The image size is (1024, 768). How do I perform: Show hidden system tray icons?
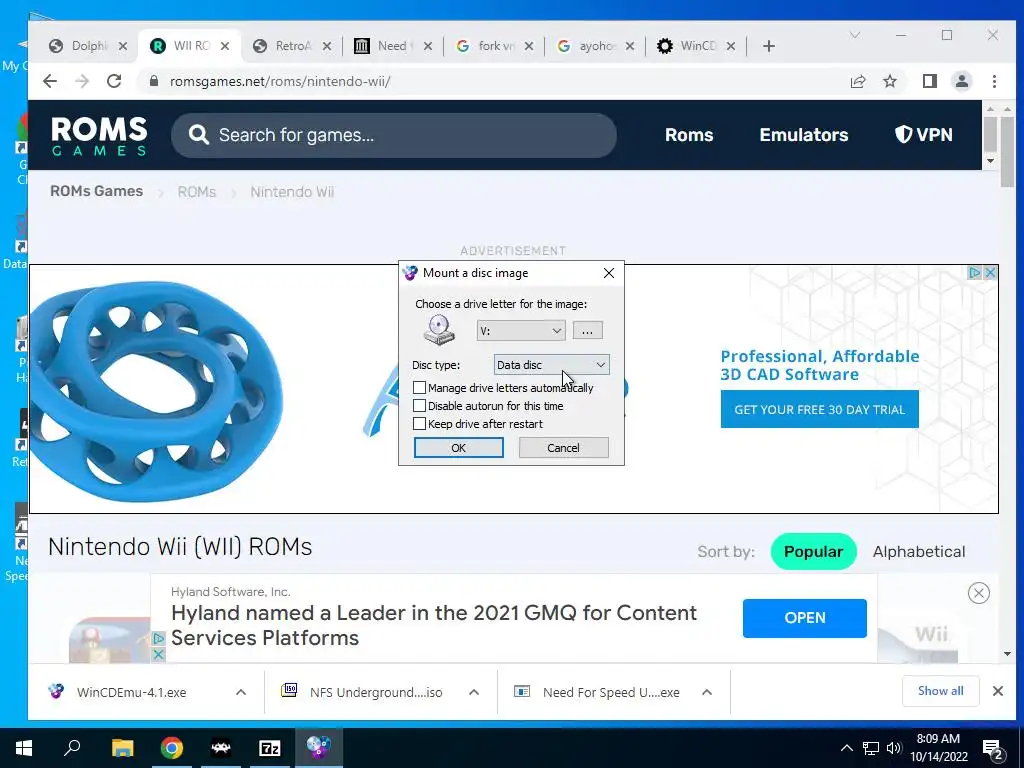(846, 748)
